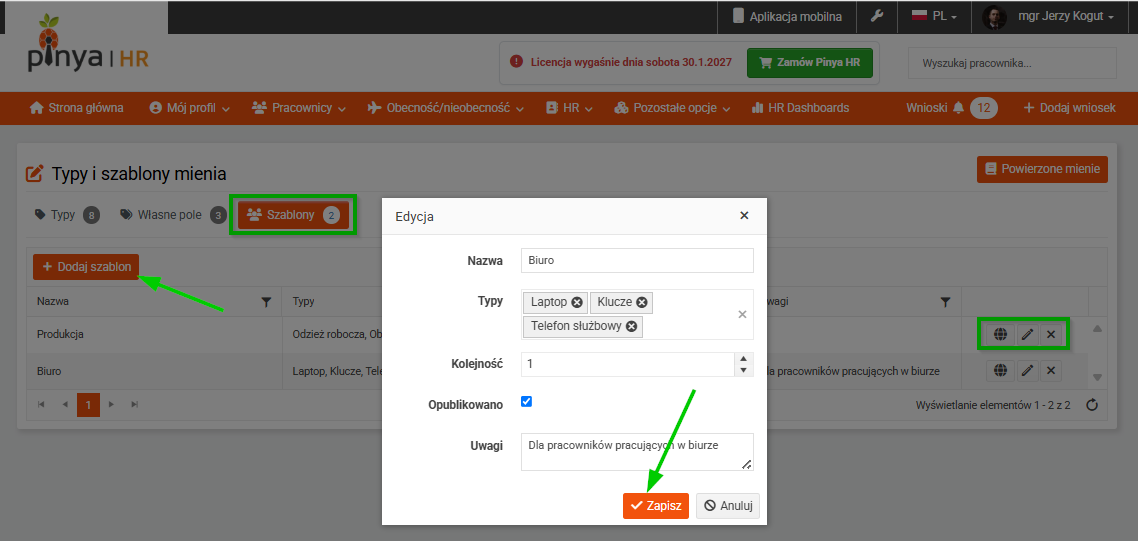This screenshot has height=541, width=1138.
Task: Click the wrench settings icon in top bar
Action: pos(877,16)
